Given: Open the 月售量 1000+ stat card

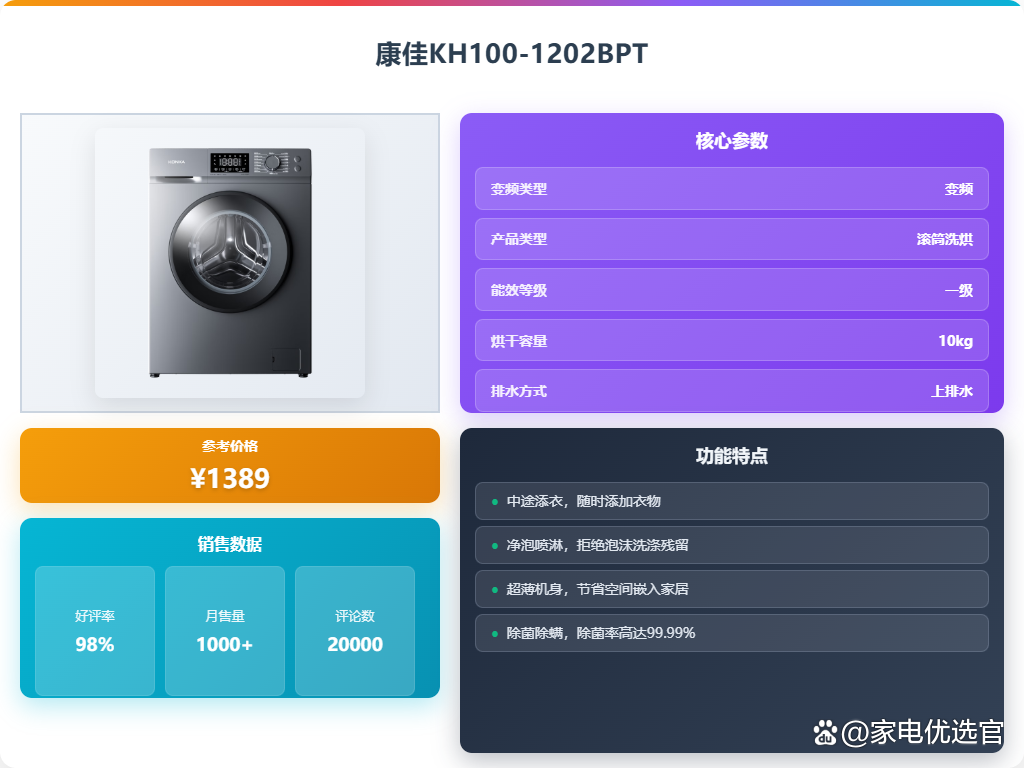Looking at the screenshot, I should tap(225, 631).
